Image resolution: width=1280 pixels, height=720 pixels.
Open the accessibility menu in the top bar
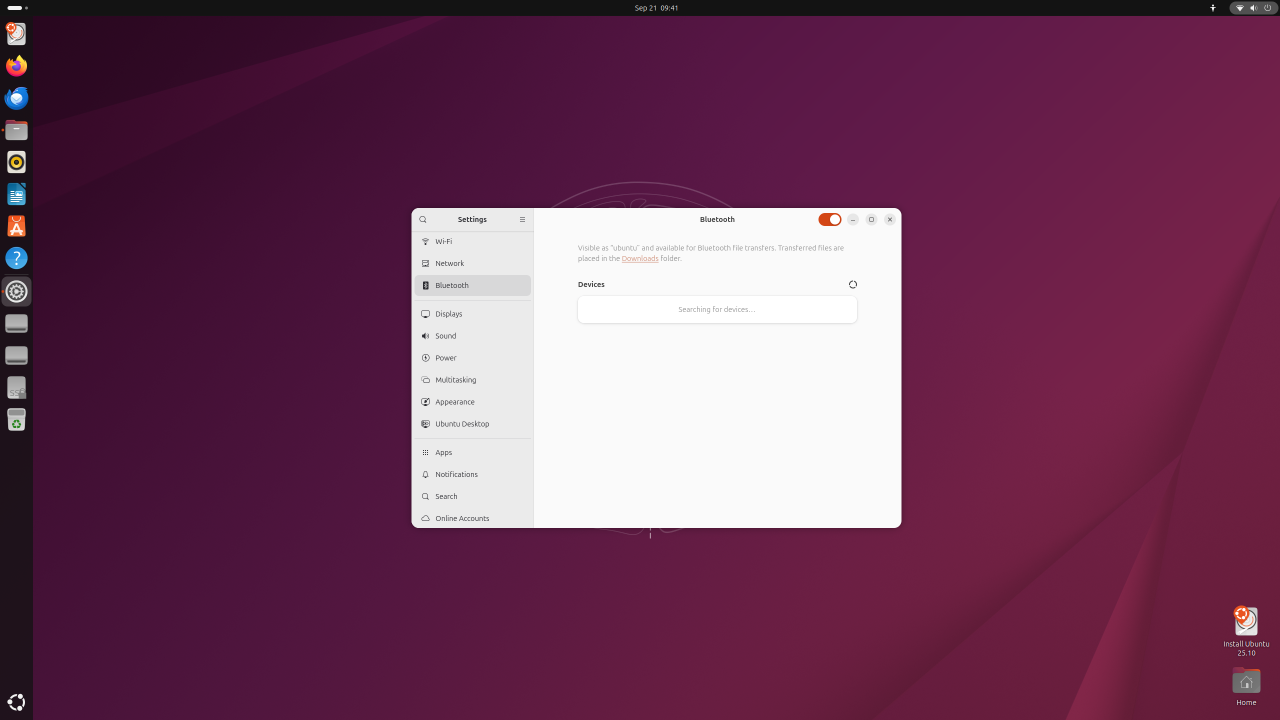point(1213,7)
